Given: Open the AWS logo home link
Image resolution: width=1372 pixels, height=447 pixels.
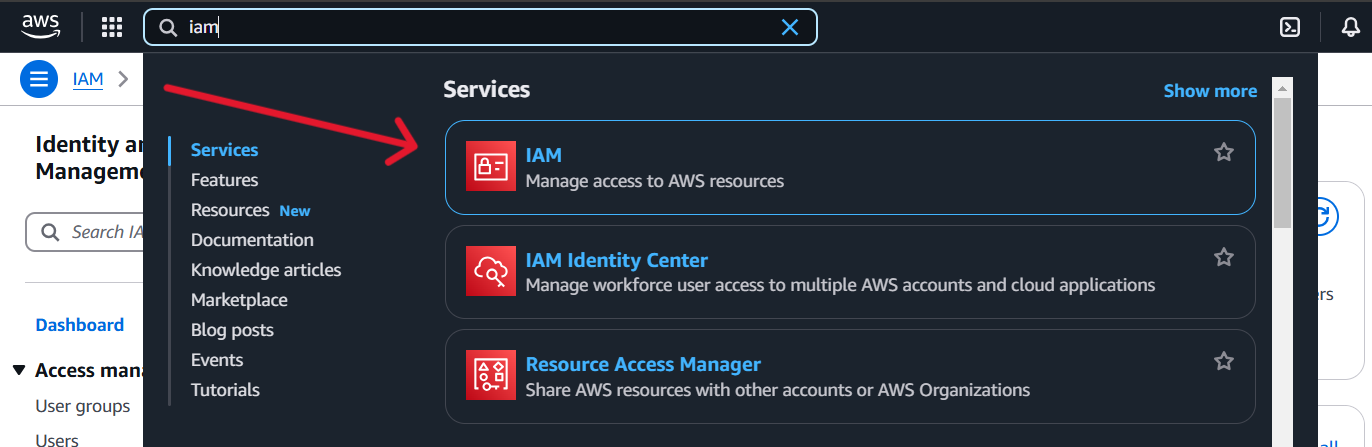Looking at the screenshot, I should (x=40, y=27).
